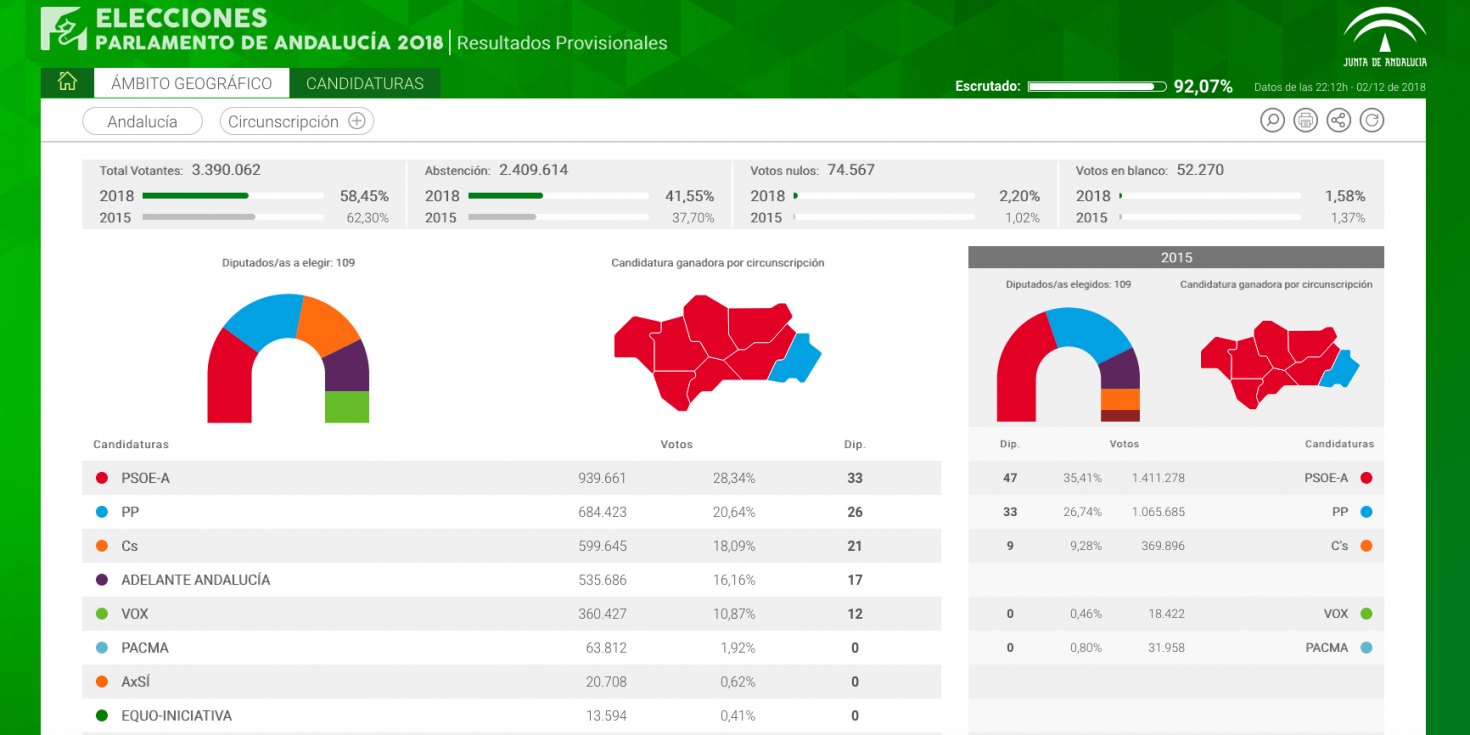Share results using the share icon
This screenshot has height=735, width=1470.
(1338, 121)
